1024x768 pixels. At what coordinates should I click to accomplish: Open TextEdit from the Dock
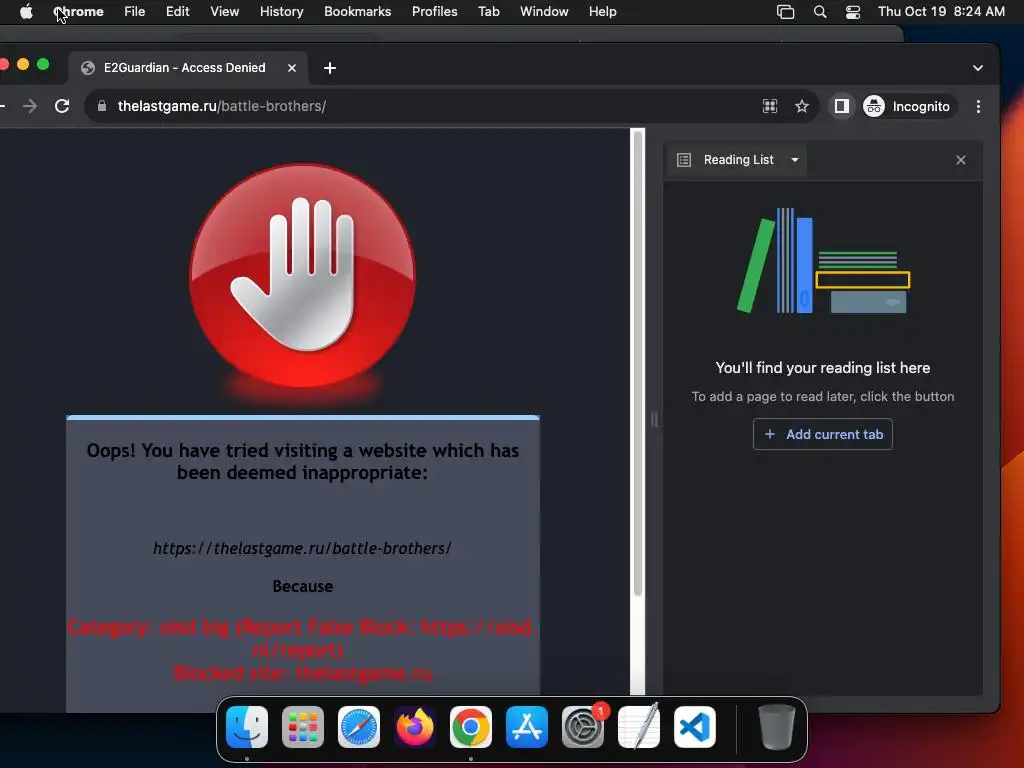[x=639, y=727]
